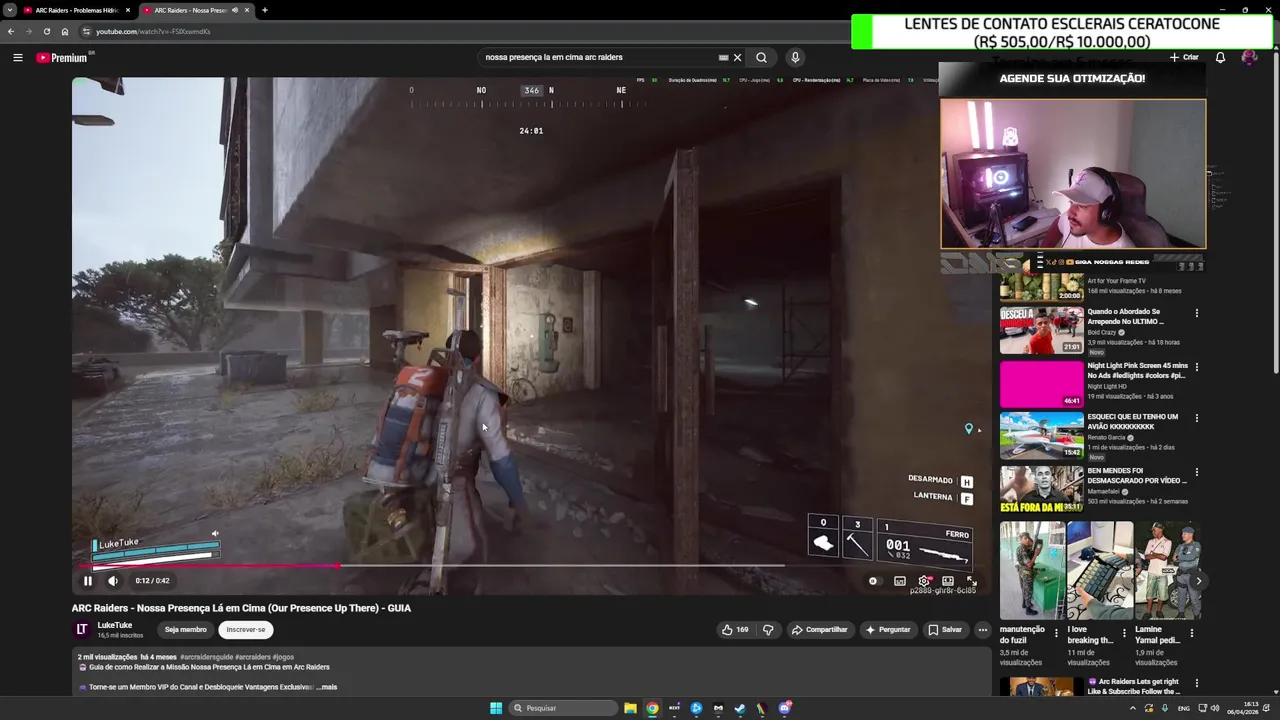This screenshot has height=720, width=1280.
Task: Go to YouTube Premium home logo
Action: coord(62,58)
